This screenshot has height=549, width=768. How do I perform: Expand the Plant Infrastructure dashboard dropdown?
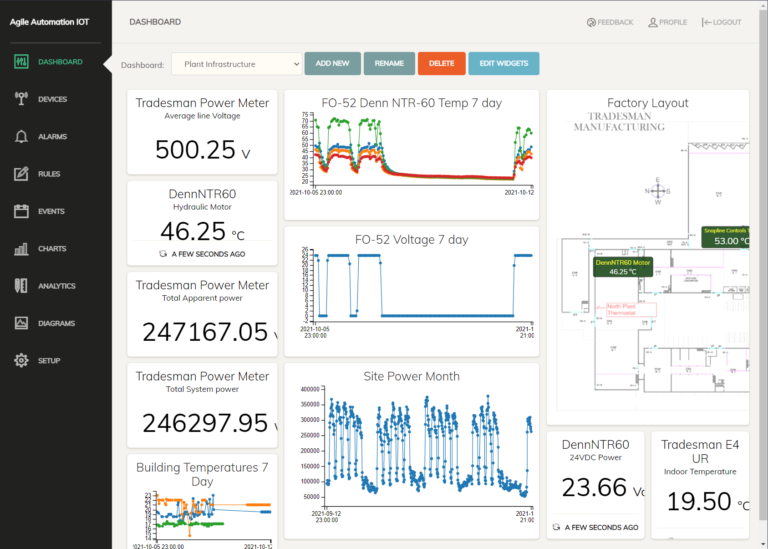click(x=236, y=64)
